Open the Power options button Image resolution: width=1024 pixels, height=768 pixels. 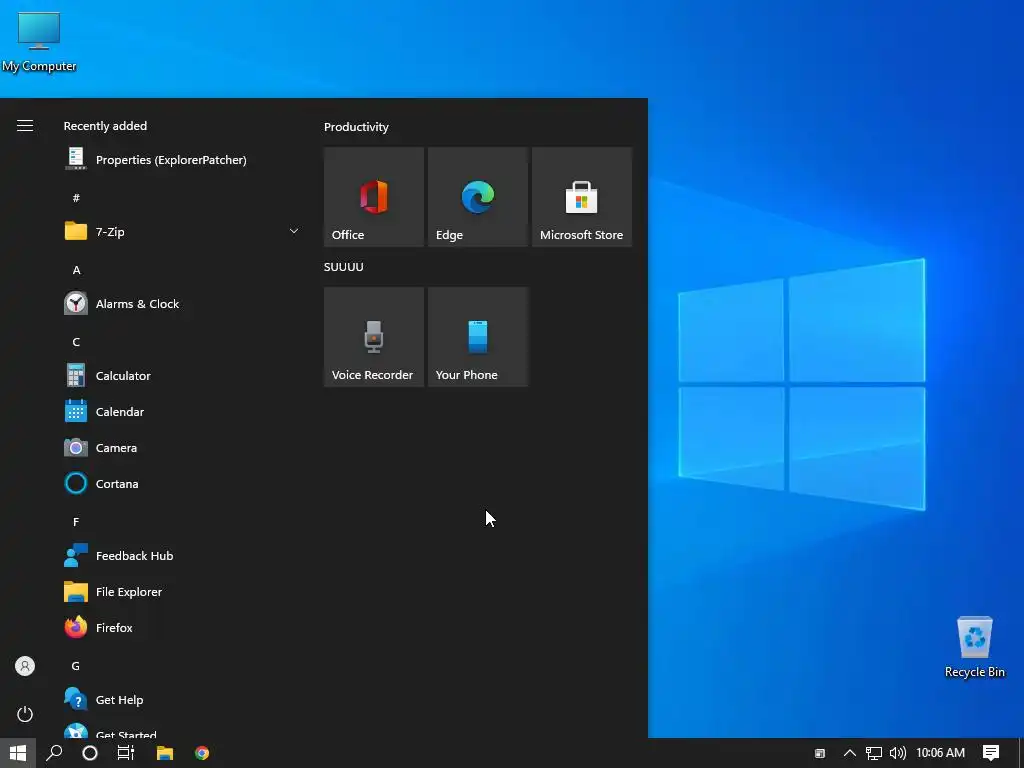point(25,714)
